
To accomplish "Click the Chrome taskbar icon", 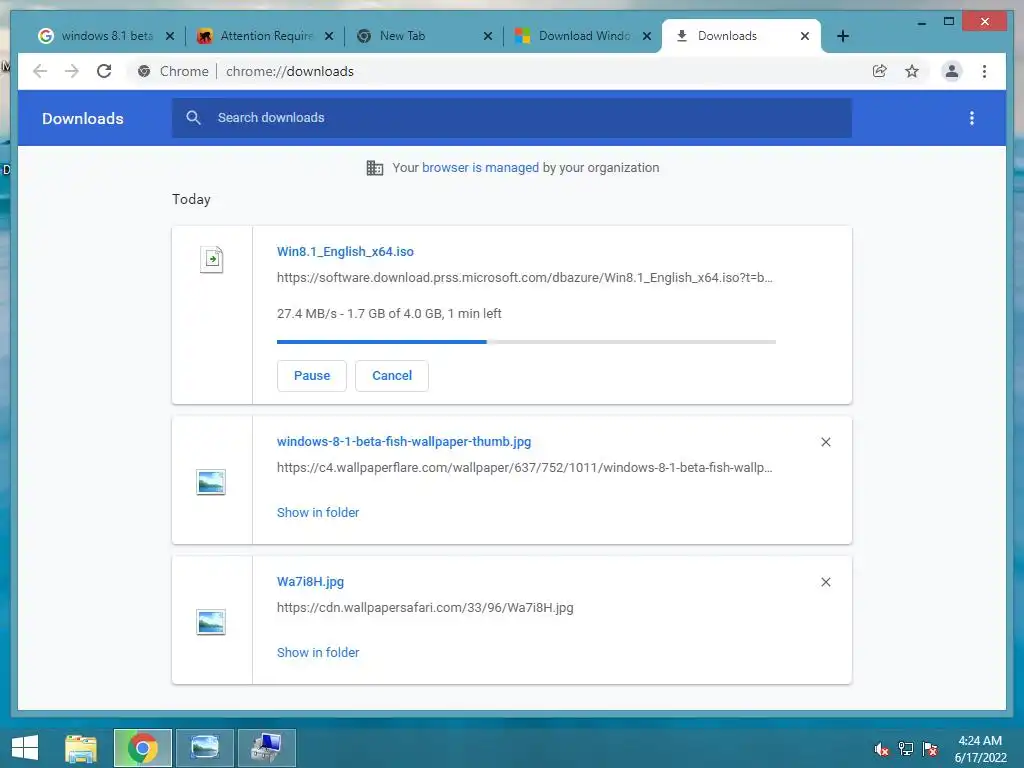I will pos(142,748).
